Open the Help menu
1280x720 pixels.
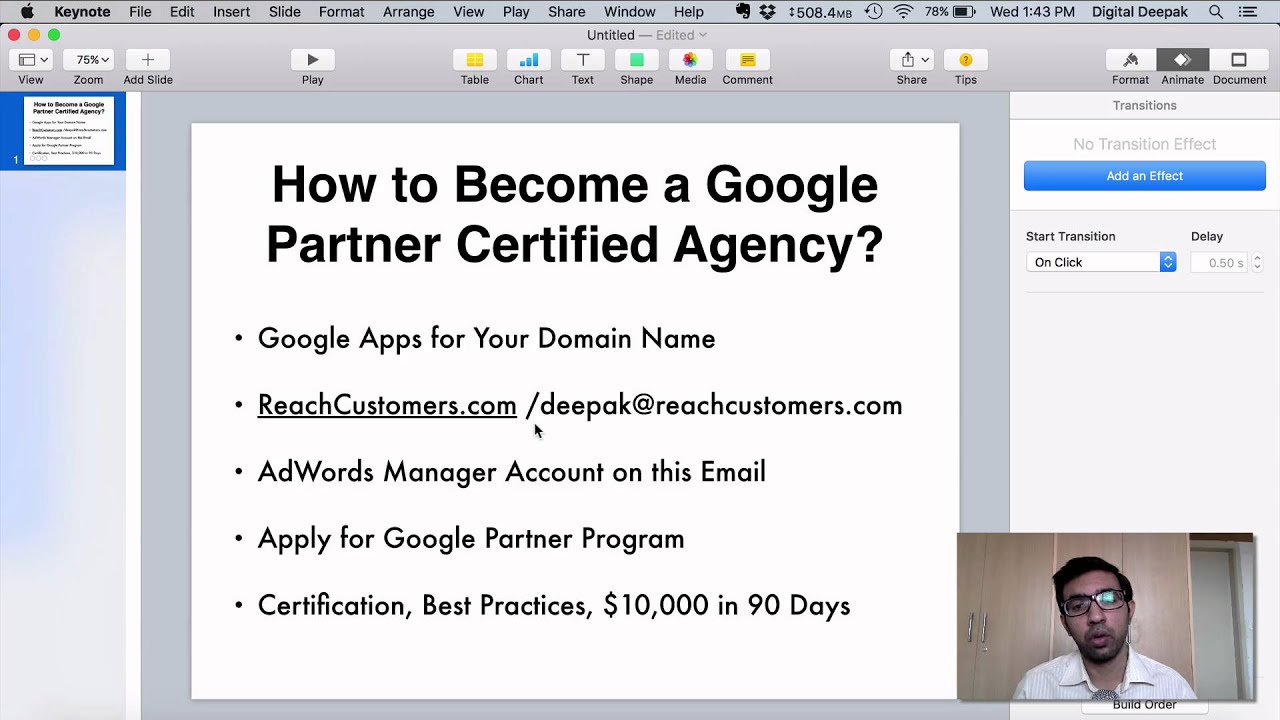(688, 12)
